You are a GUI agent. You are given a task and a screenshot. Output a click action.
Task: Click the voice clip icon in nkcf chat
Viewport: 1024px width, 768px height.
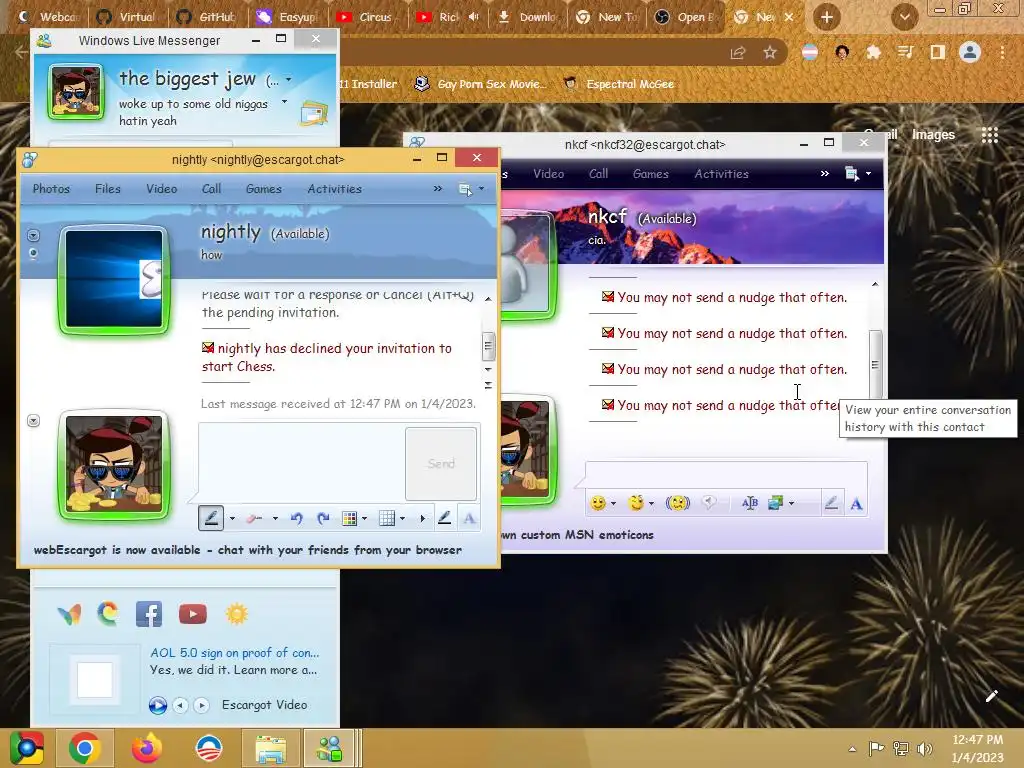(x=709, y=502)
